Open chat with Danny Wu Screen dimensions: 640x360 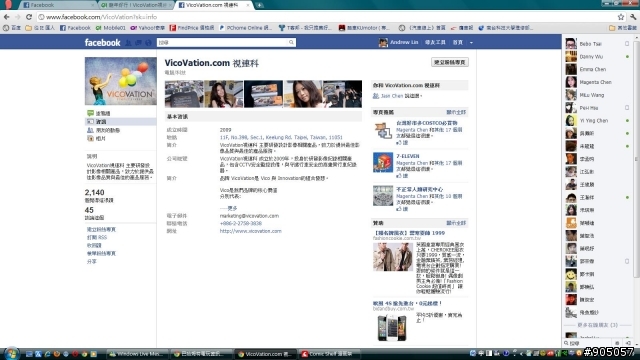598,56
